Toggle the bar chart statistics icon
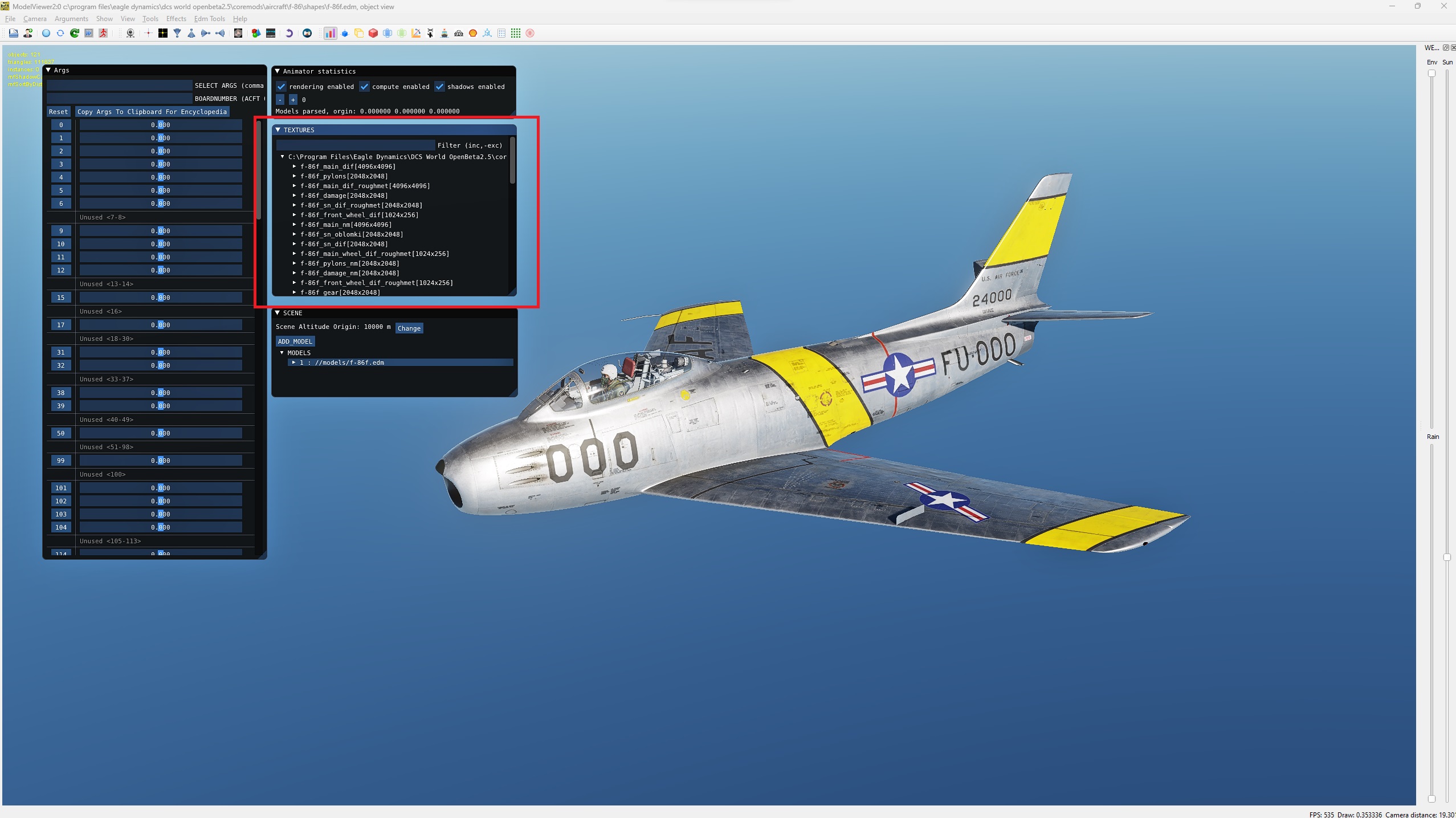 click(x=331, y=33)
